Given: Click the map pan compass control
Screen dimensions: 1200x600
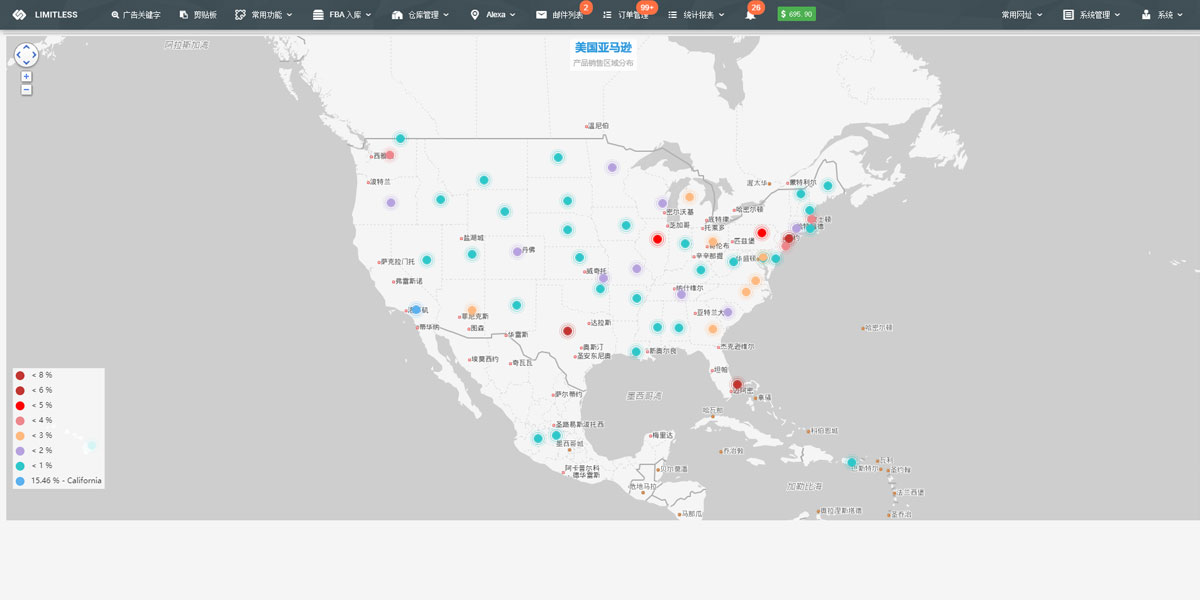Looking at the screenshot, I should coord(26,55).
